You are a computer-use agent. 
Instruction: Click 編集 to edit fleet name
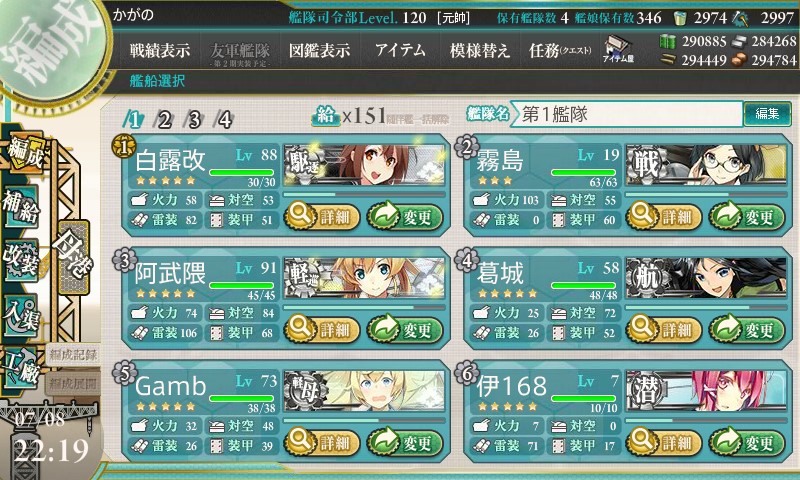tap(767, 114)
